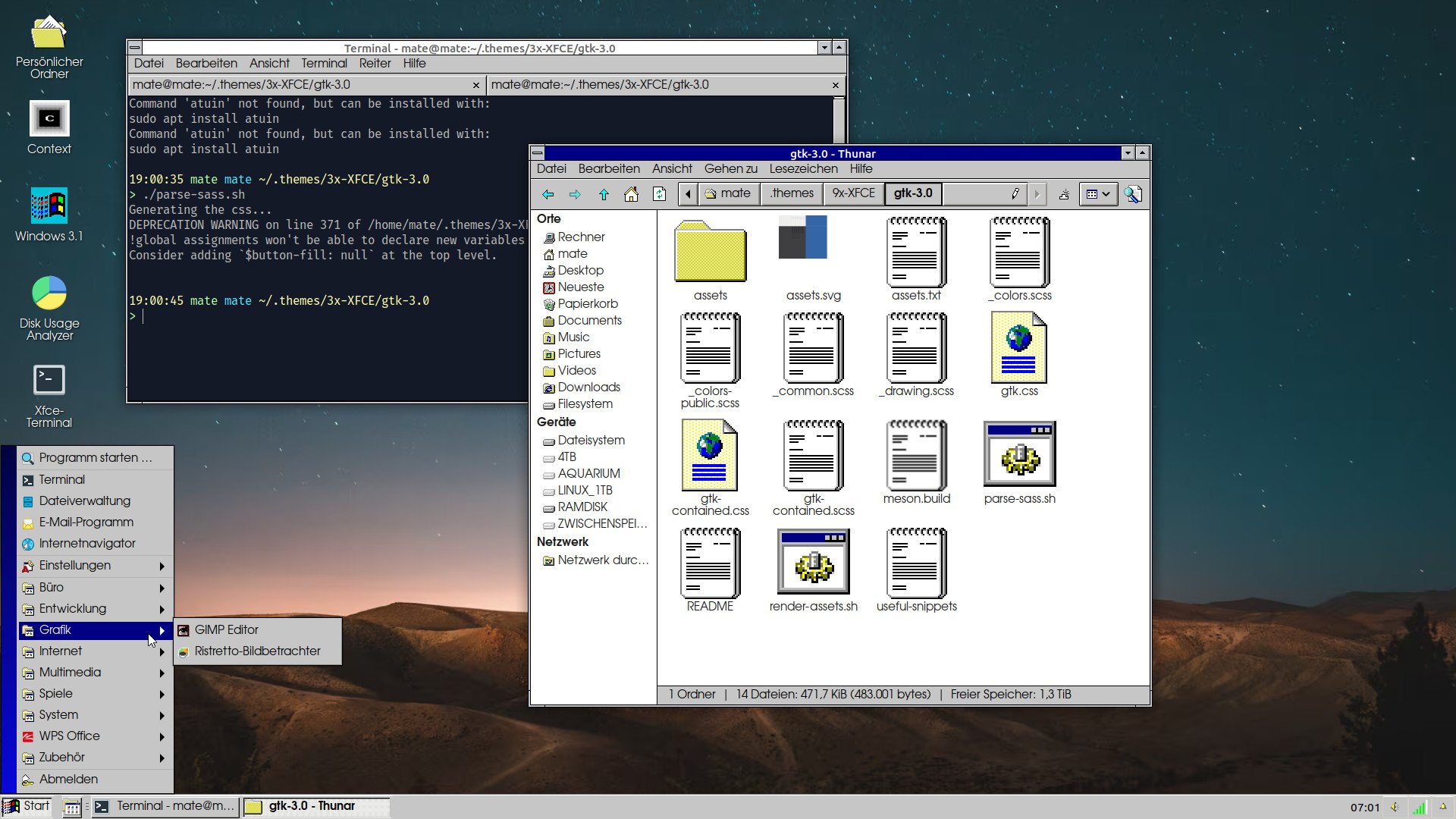The height and width of the screenshot is (819, 1456).
Task: Open the terminal's Reiter menu
Action: point(375,64)
